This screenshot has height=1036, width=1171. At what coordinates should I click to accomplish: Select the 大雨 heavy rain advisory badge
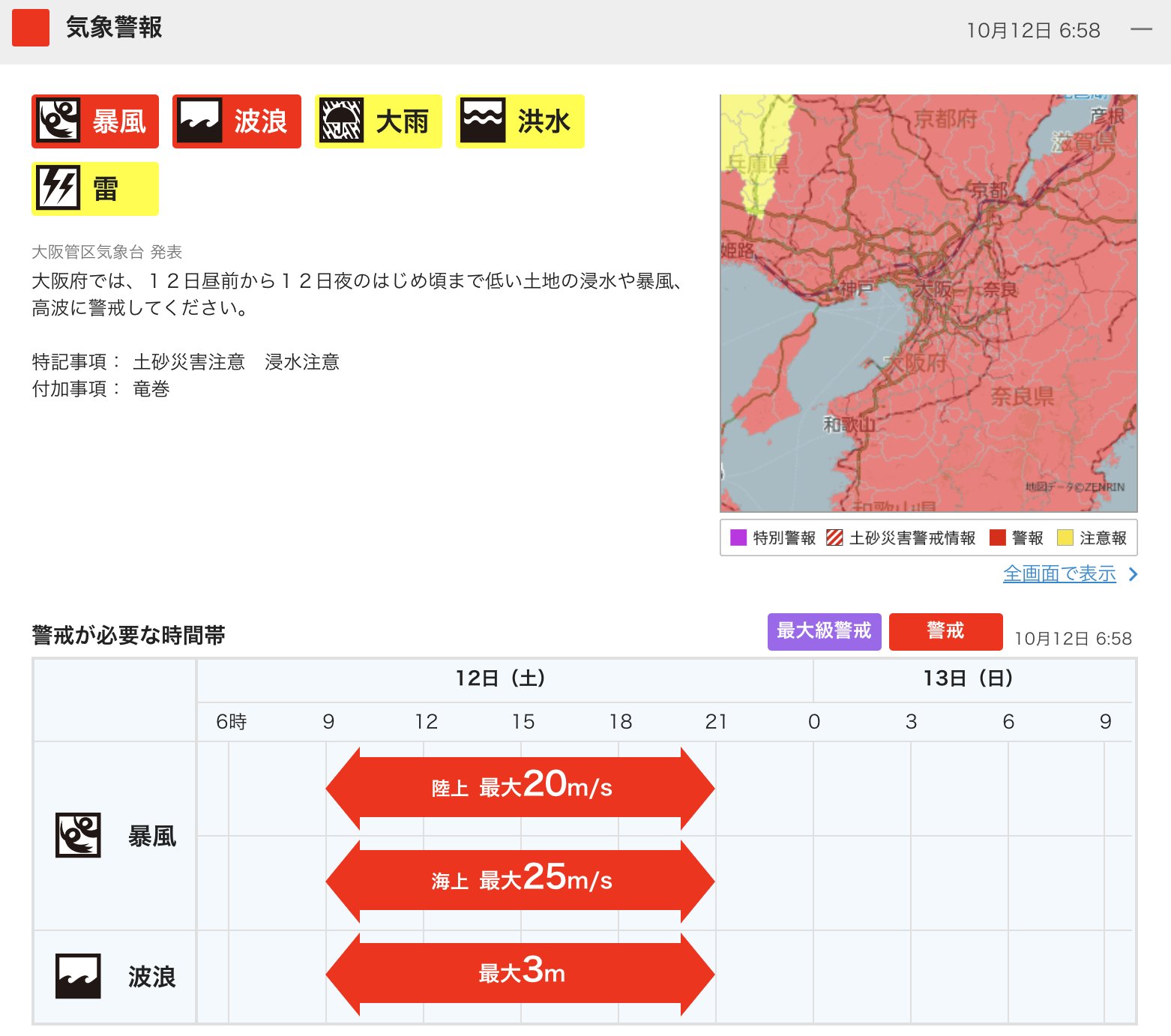(x=378, y=121)
